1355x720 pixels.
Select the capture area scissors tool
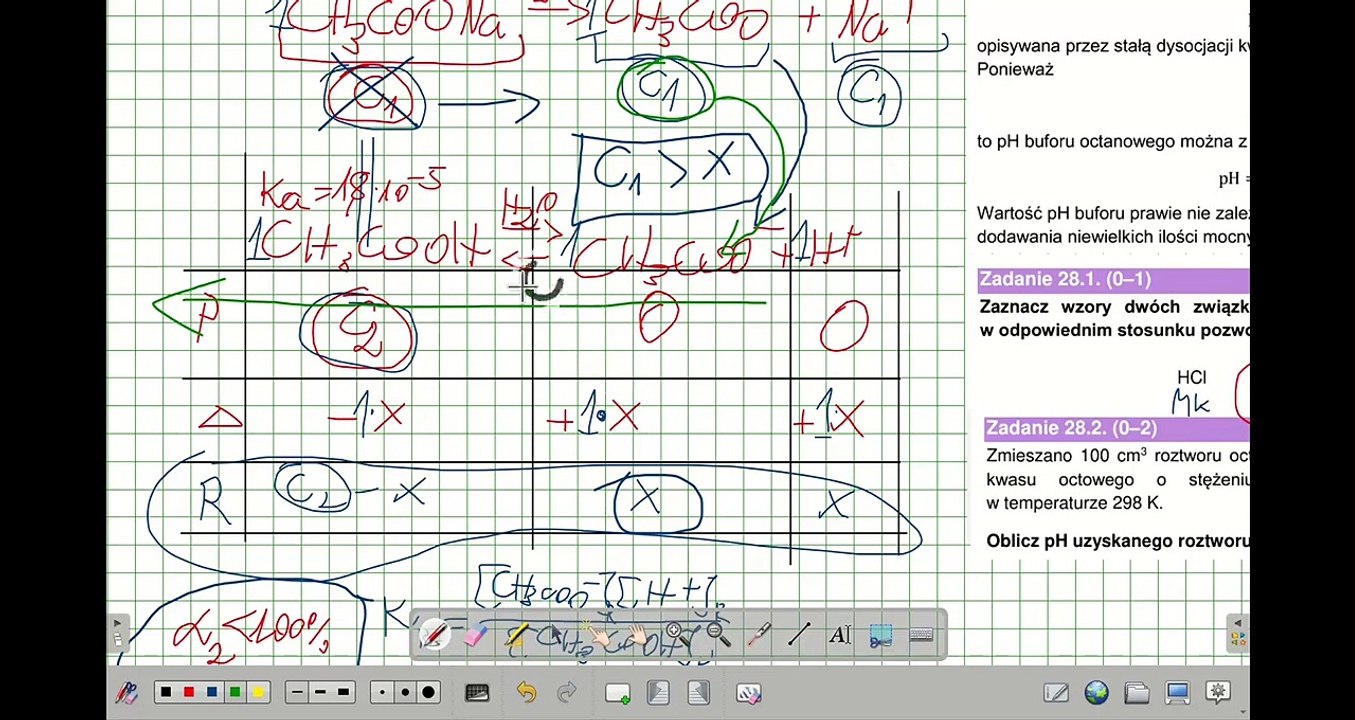pyautogui.click(x=880, y=635)
